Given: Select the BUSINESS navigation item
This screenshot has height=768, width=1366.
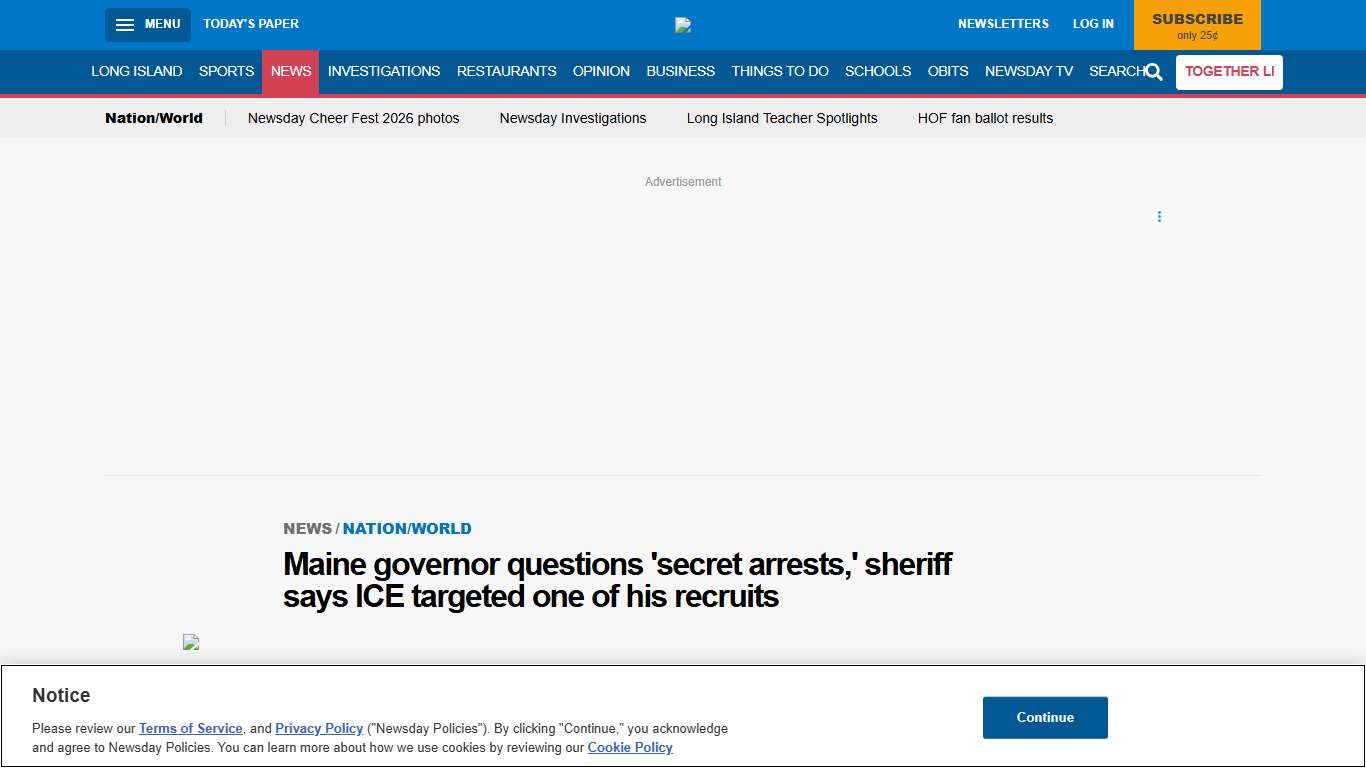Looking at the screenshot, I should tap(680, 71).
